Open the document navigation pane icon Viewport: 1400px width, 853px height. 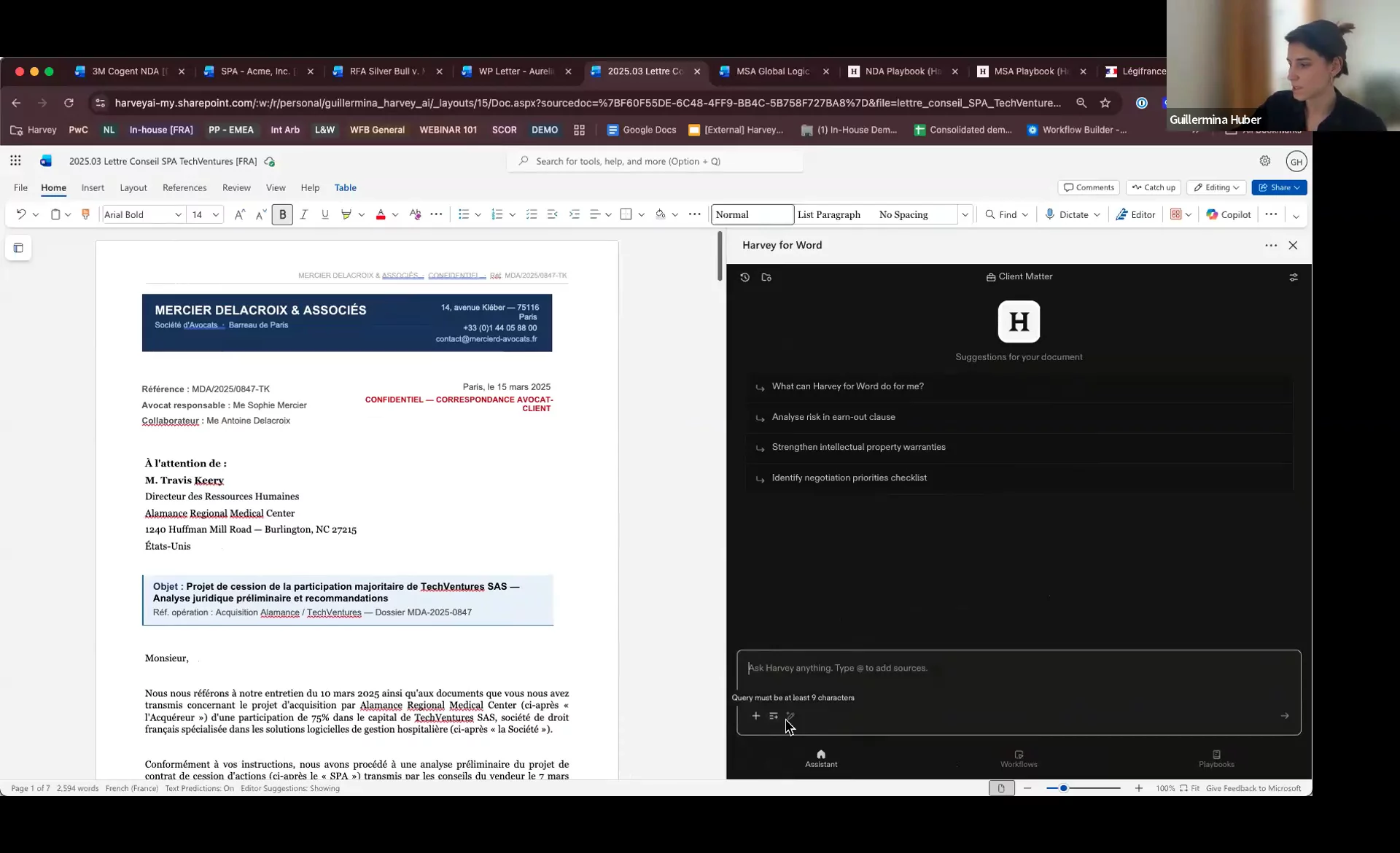18,248
